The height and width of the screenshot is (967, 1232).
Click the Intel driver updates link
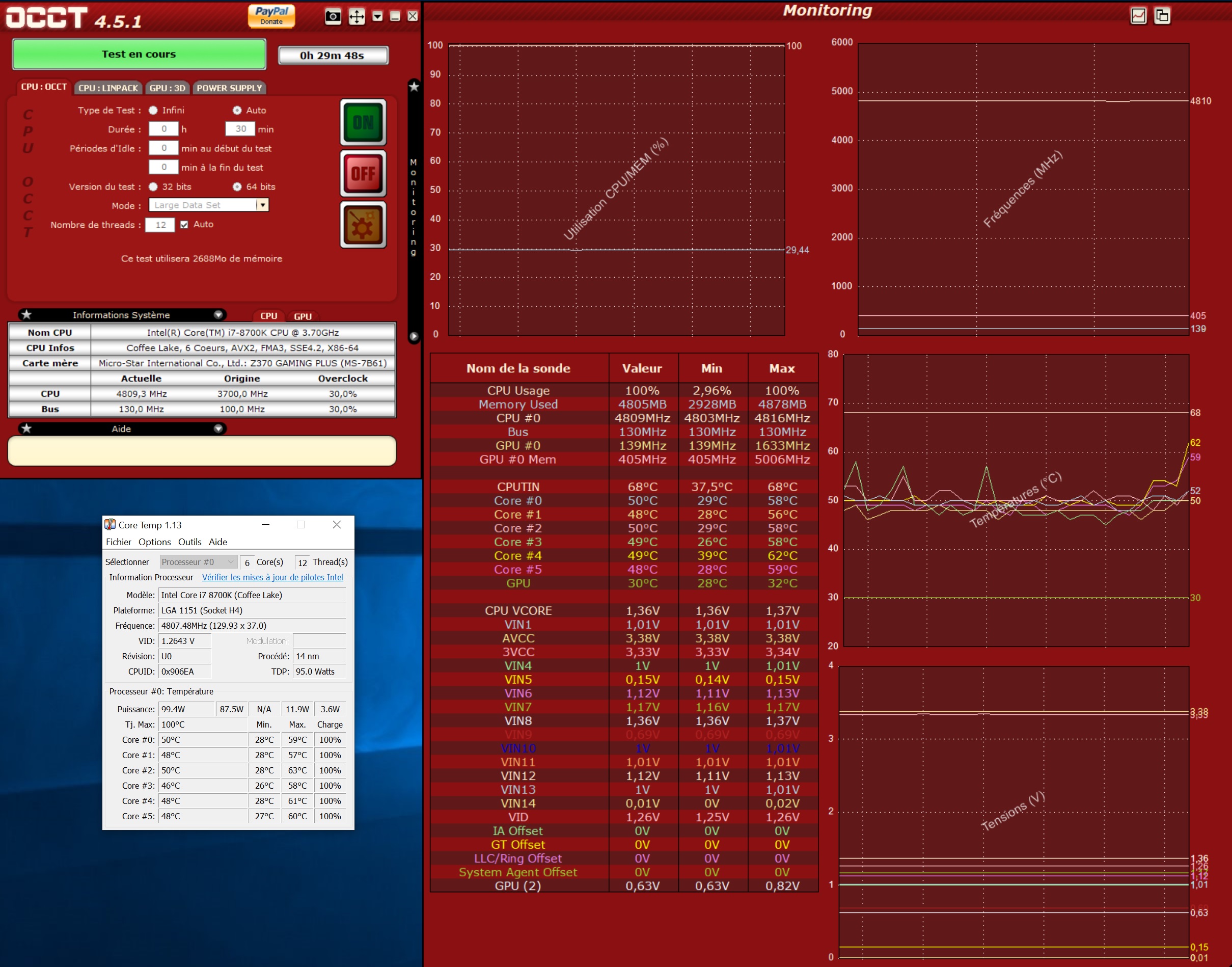coord(272,577)
